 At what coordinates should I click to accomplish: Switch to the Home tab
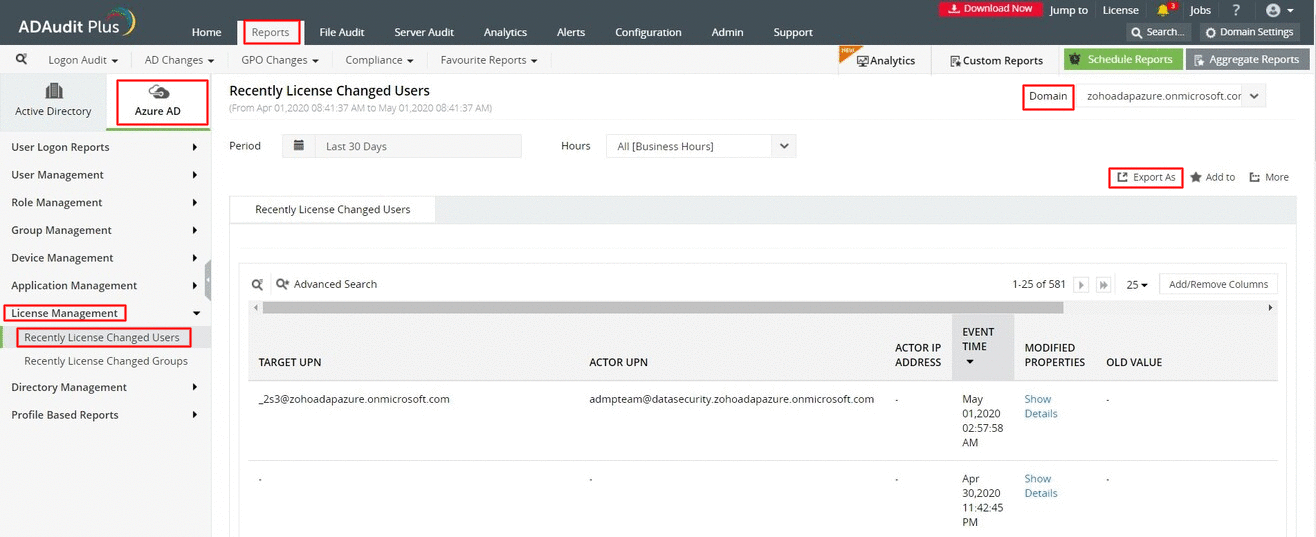(206, 32)
